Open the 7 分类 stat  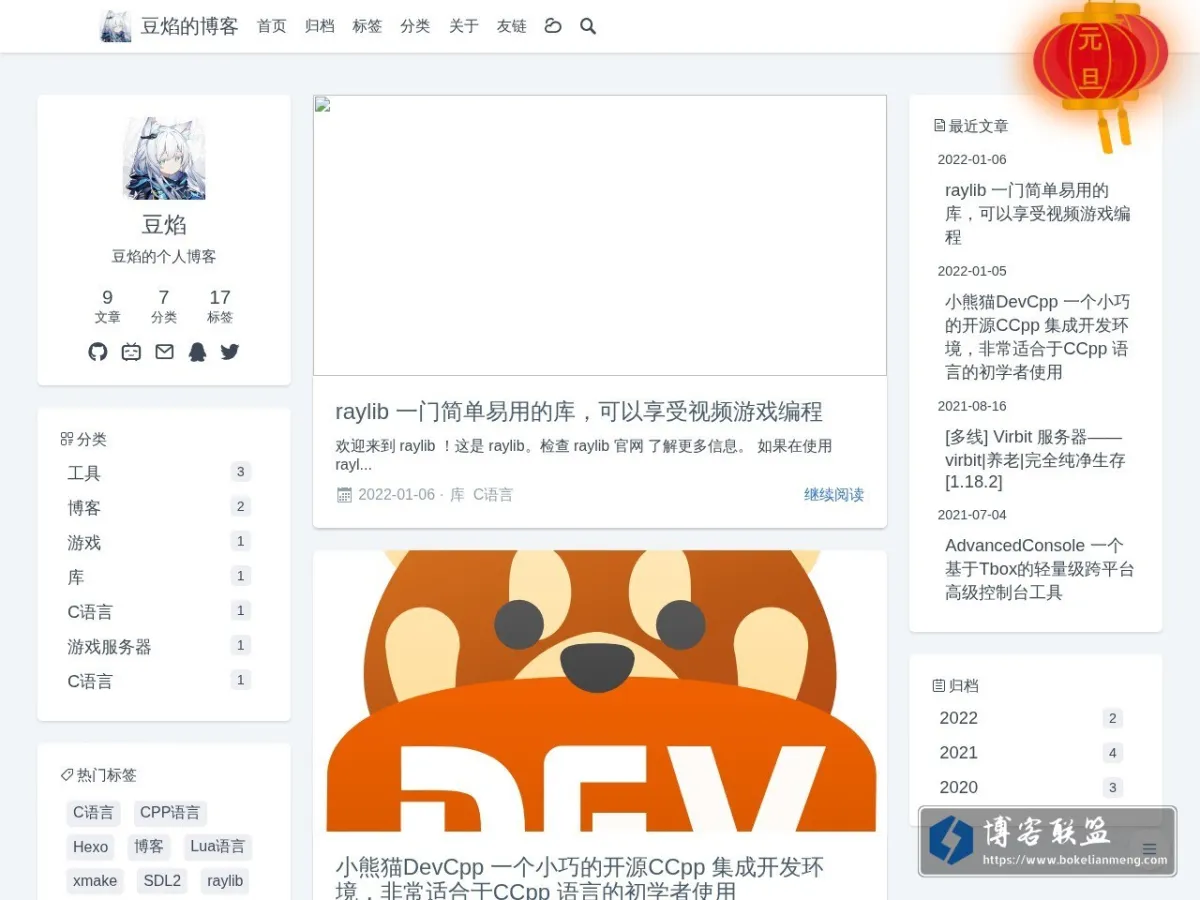(x=164, y=306)
